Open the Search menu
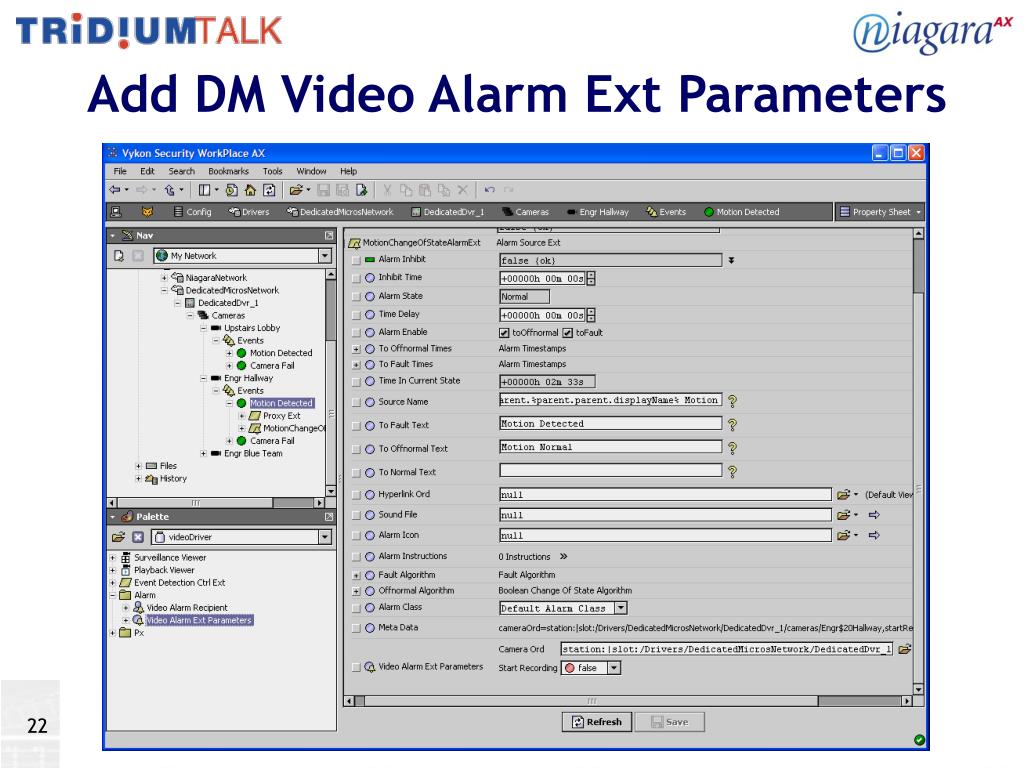1024x768 pixels. (182, 171)
